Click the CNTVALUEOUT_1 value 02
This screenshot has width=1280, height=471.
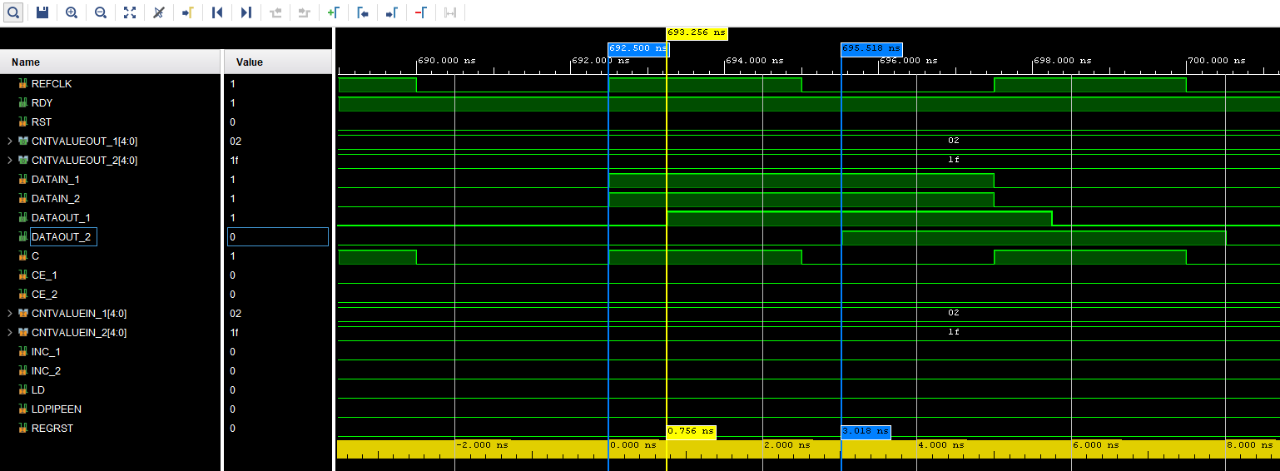(x=236, y=141)
